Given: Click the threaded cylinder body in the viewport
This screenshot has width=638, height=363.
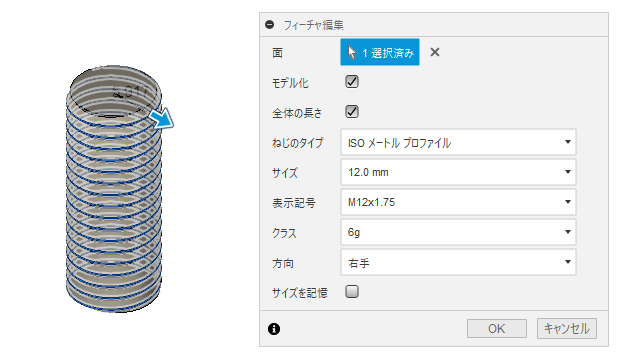Looking at the screenshot, I should 114,203.
